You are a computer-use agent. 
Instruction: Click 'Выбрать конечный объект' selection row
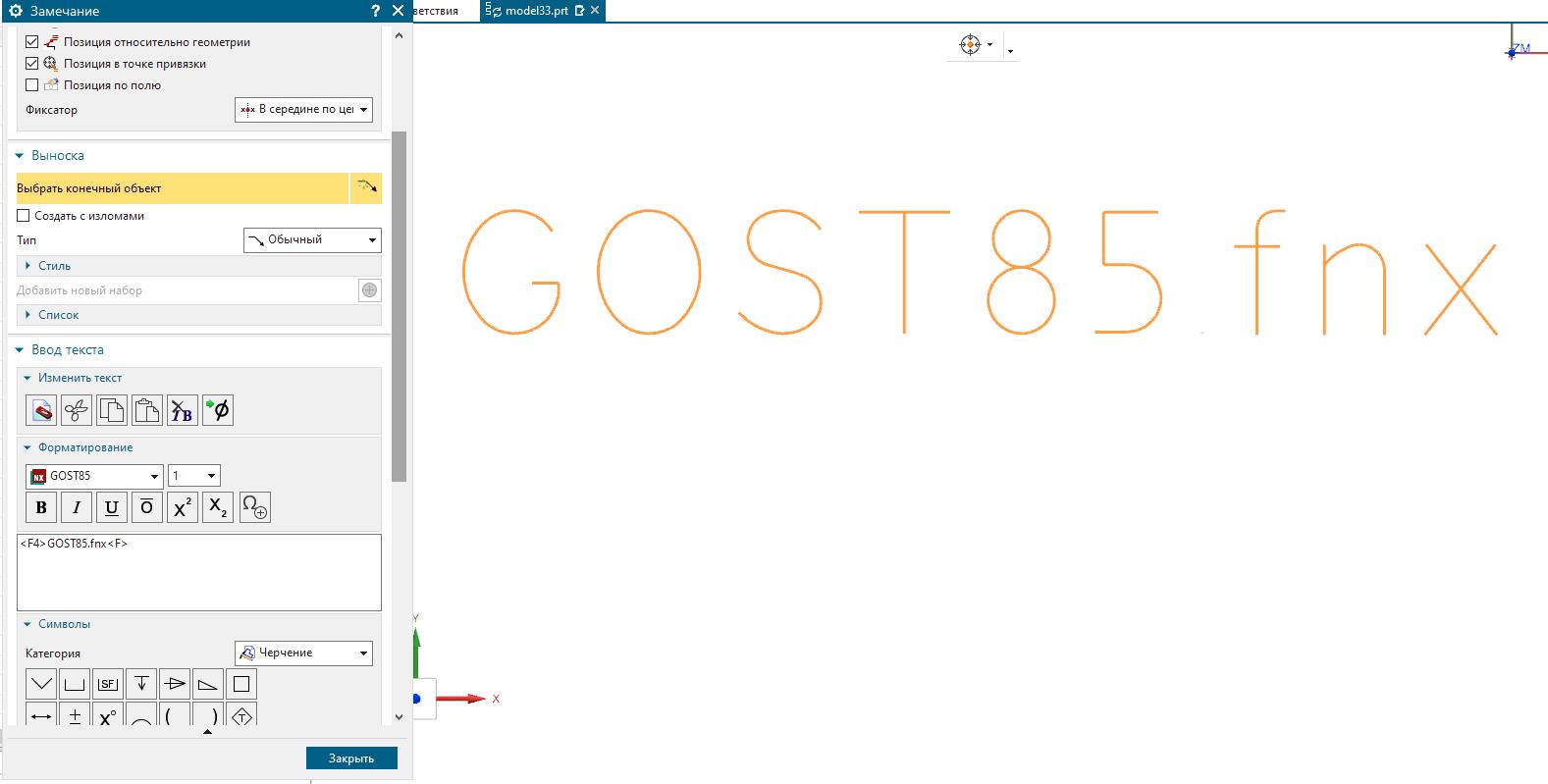pyautogui.click(x=182, y=188)
